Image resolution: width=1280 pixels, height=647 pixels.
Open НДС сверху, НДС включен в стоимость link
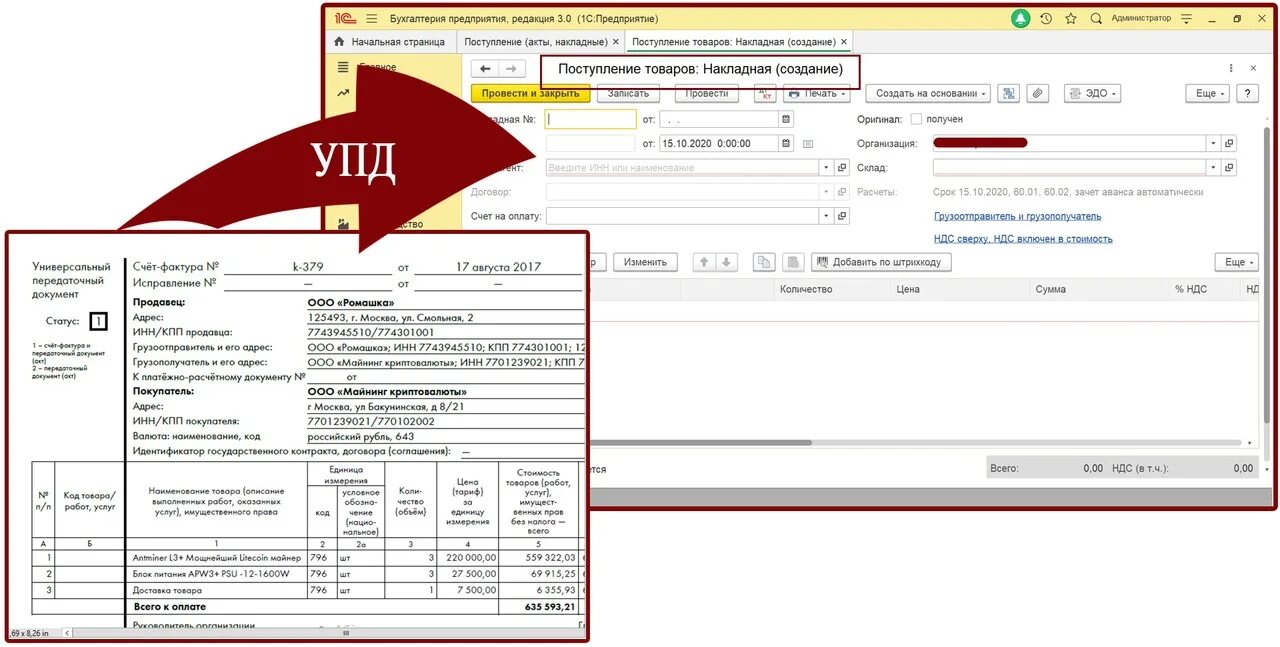pyautogui.click(x=1023, y=239)
